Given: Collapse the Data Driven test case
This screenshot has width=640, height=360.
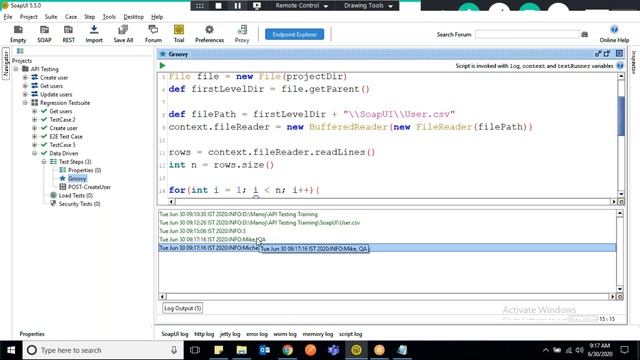Looking at the screenshot, I should pyautogui.click(x=34, y=153).
